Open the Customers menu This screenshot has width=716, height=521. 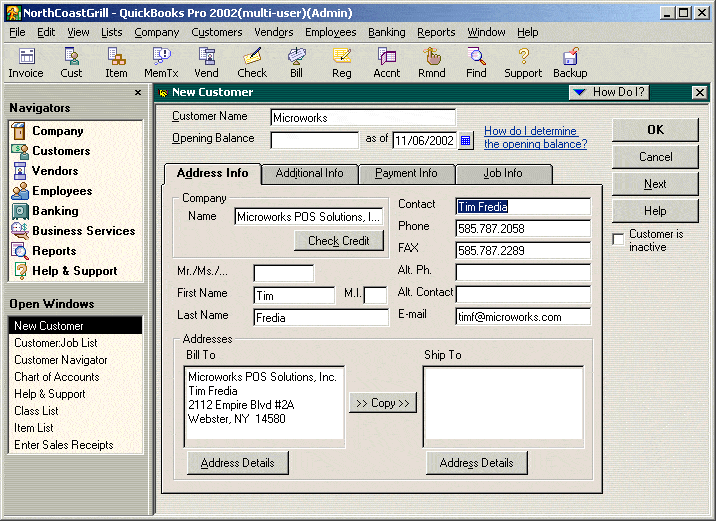point(217,32)
